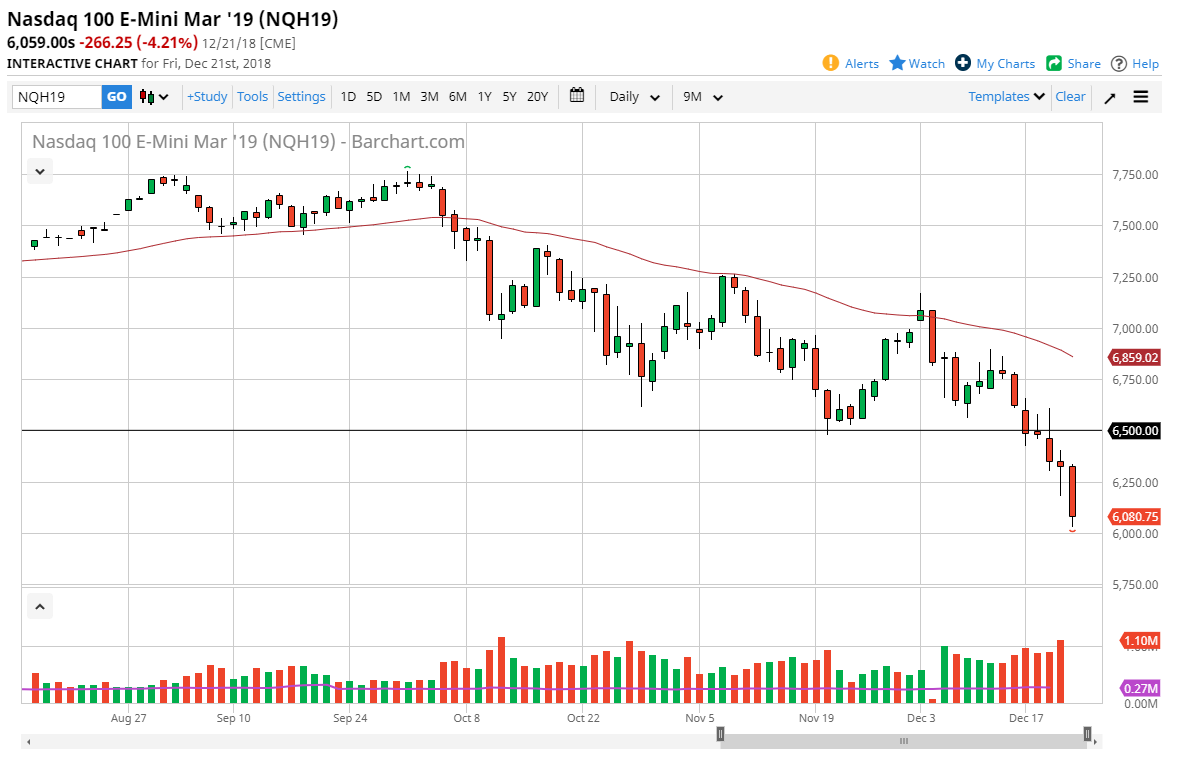Viewport: 1181px width, 762px height.
Task: Click the GO button
Action: pos(116,96)
